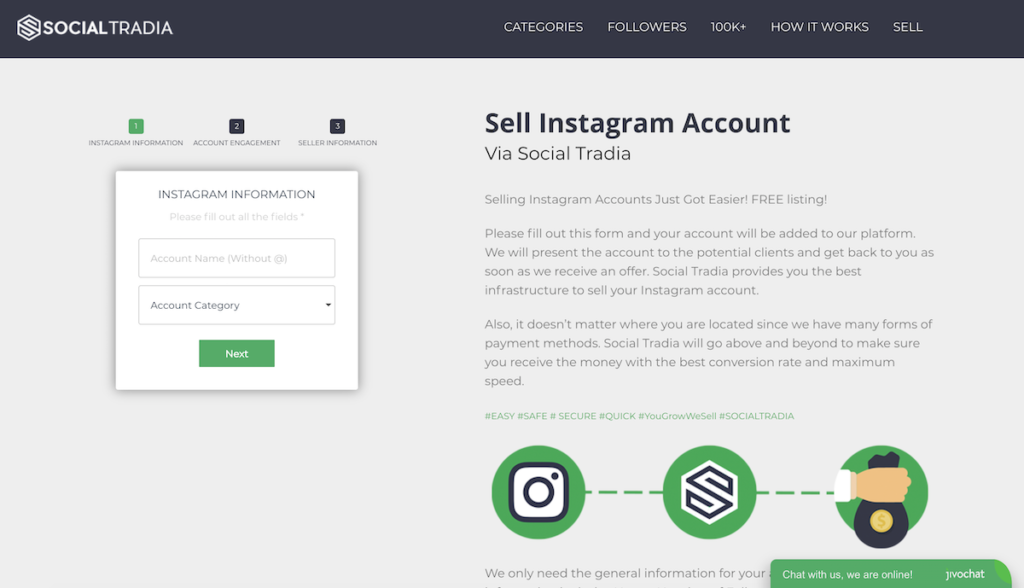The width and height of the screenshot is (1024, 588).
Task: Click the jivochat logo in chat bar
Action: (965, 574)
